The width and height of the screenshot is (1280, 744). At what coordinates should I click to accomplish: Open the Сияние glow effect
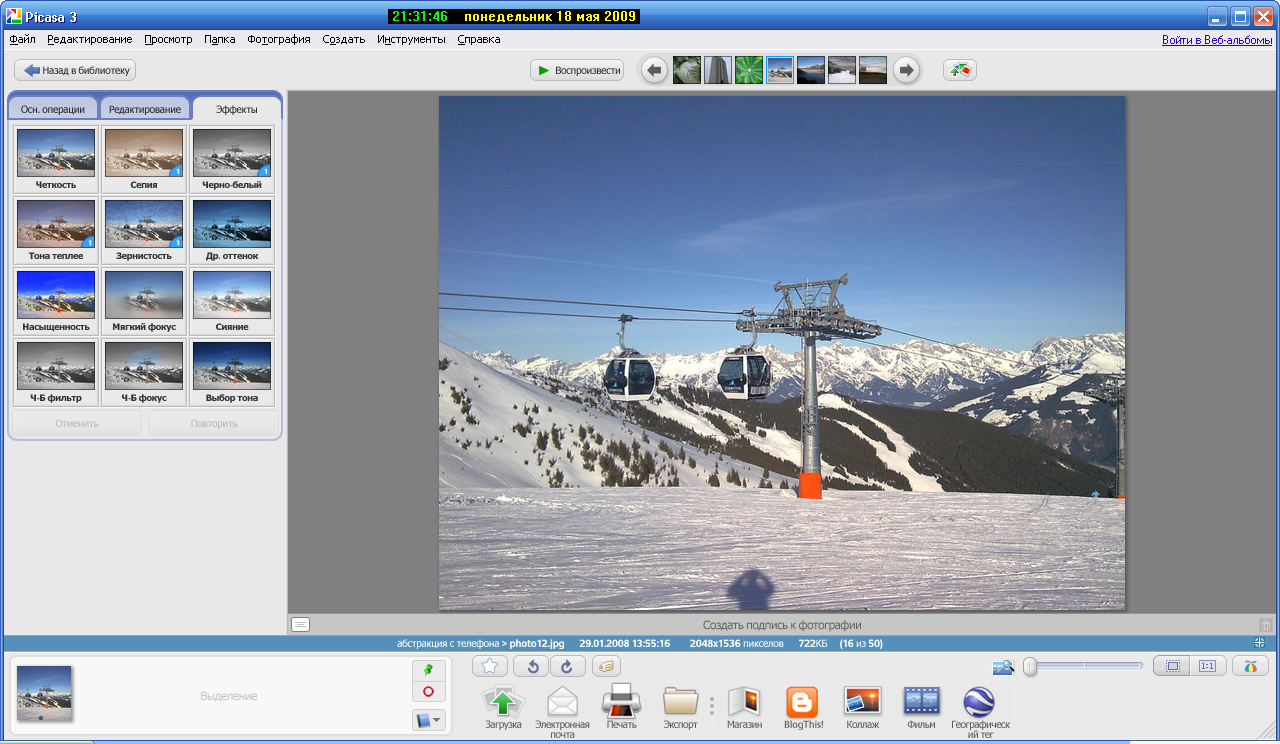tap(232, 301)
